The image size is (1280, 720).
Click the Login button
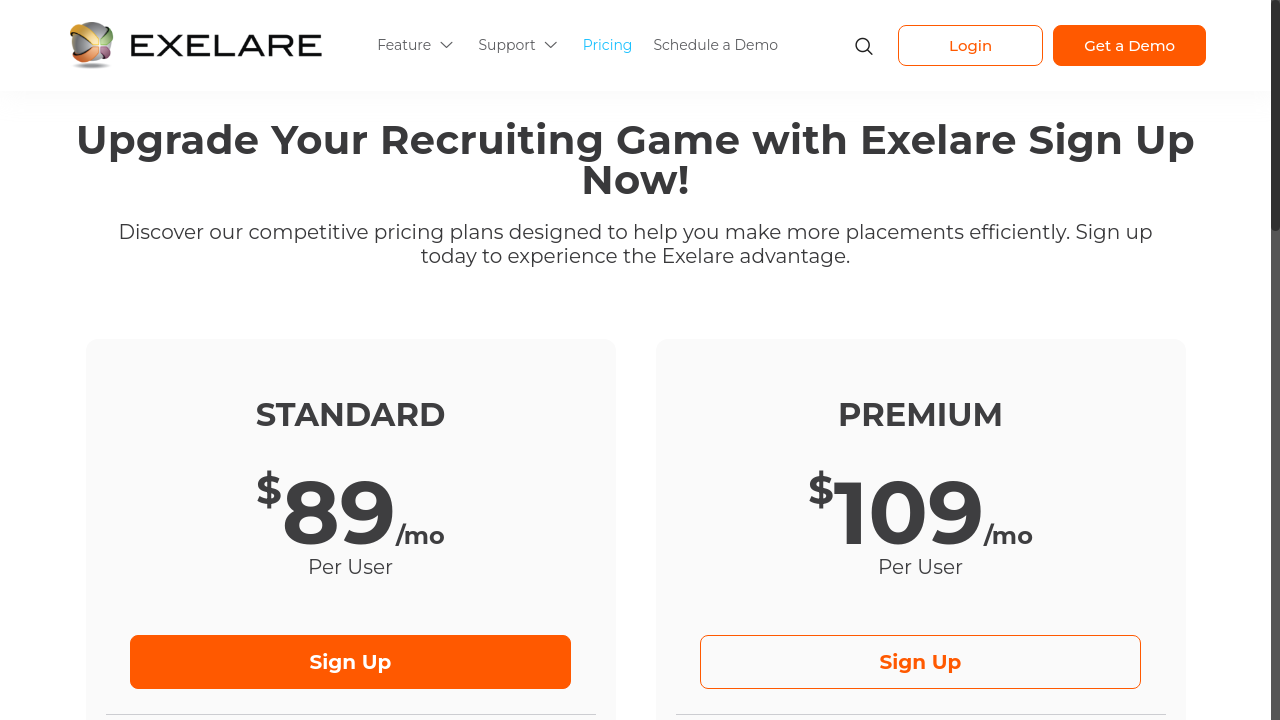pos(970,45)
